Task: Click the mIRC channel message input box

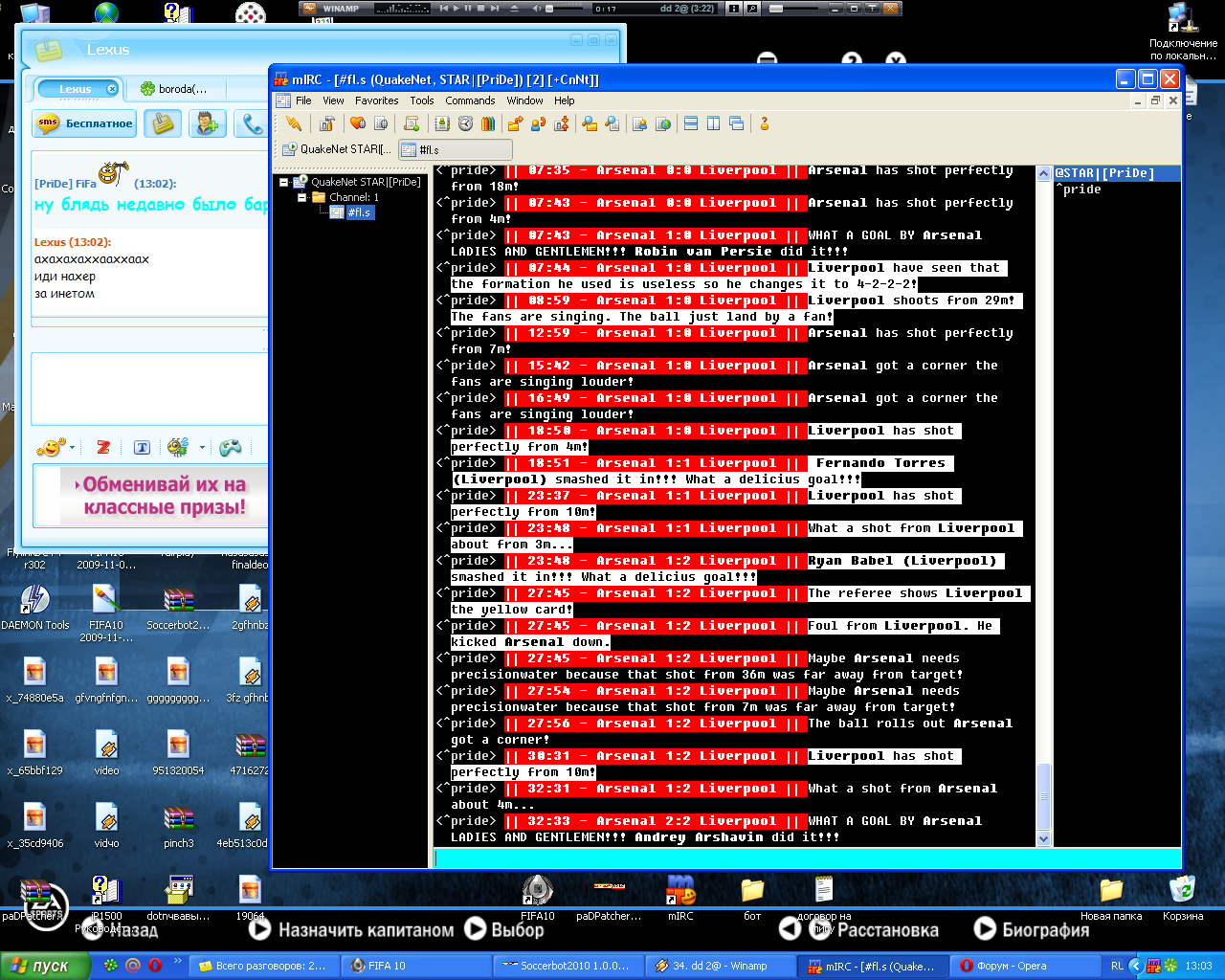Action: (807, 858)
